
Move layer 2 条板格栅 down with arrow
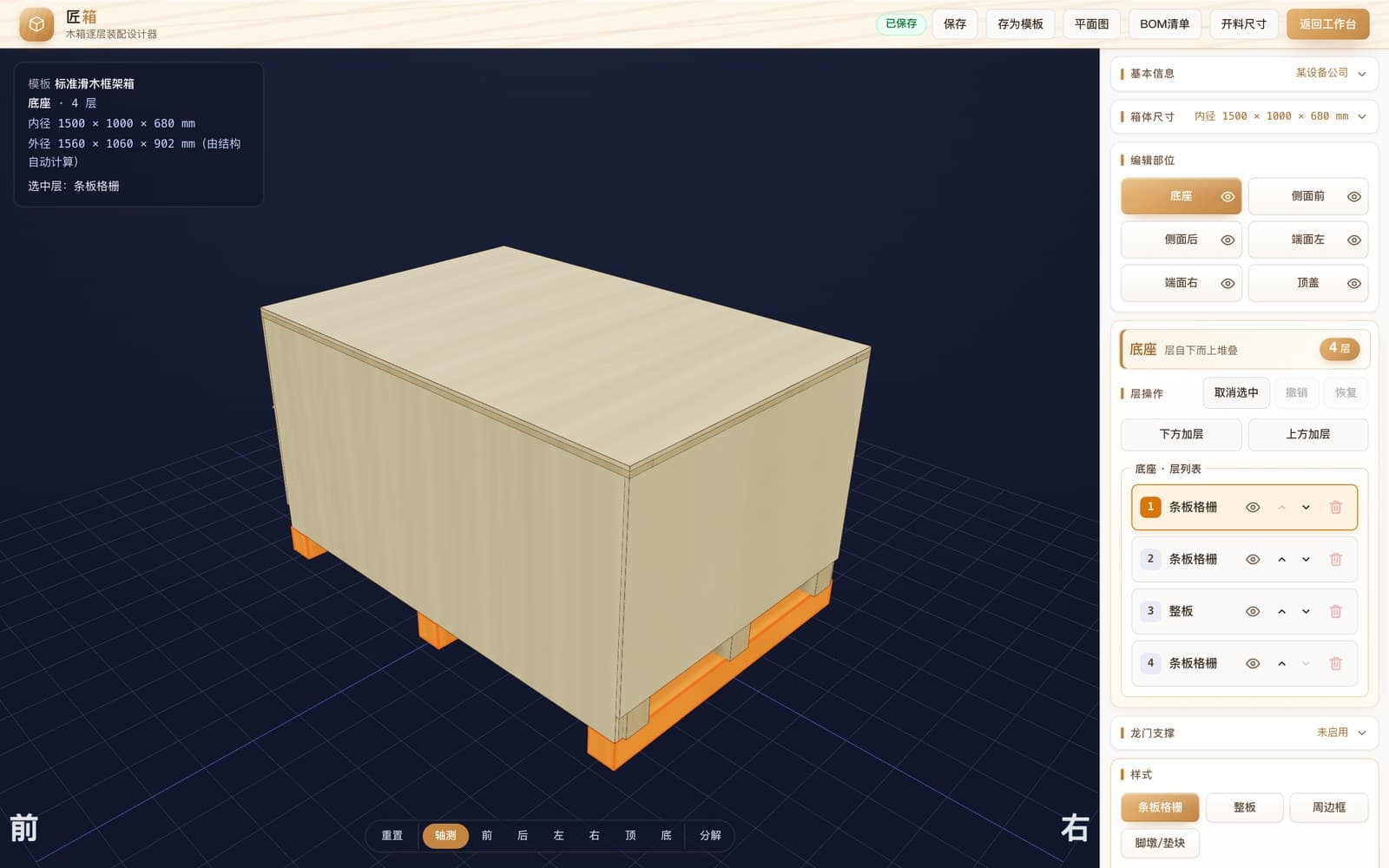[x=1306, y=560]
